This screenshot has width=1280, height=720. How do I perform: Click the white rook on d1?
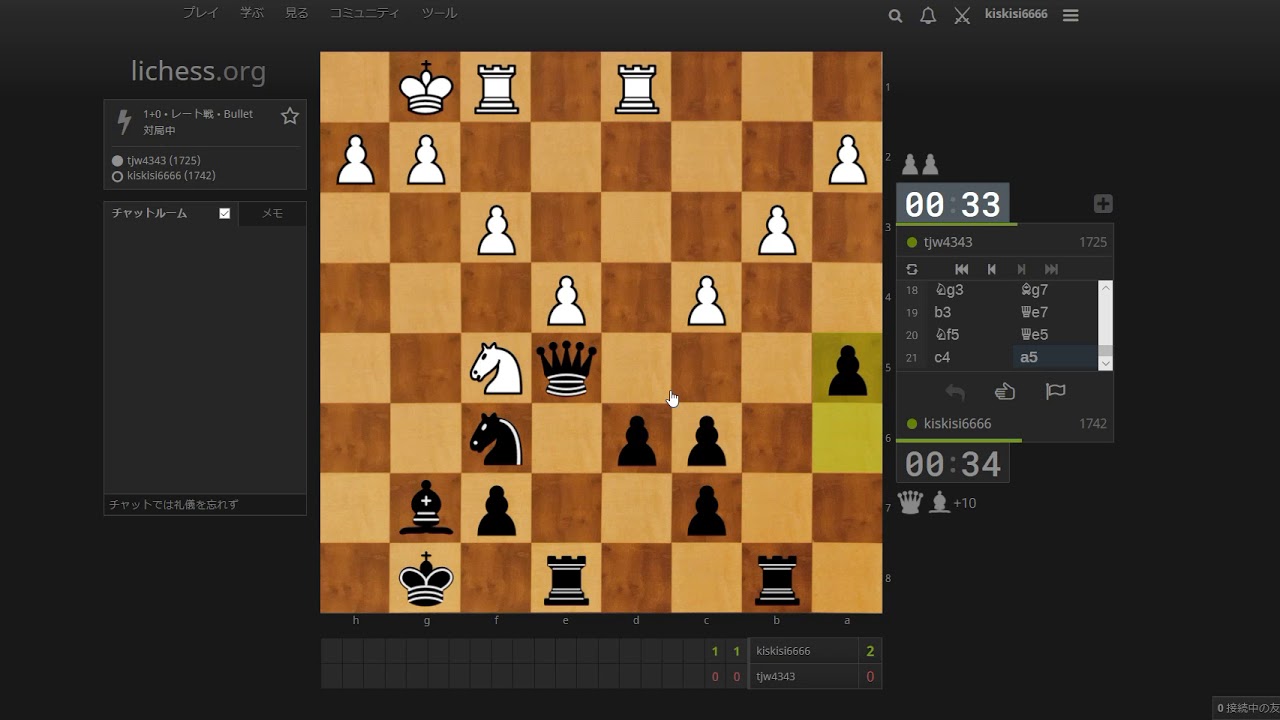click(x=636, y=87)
